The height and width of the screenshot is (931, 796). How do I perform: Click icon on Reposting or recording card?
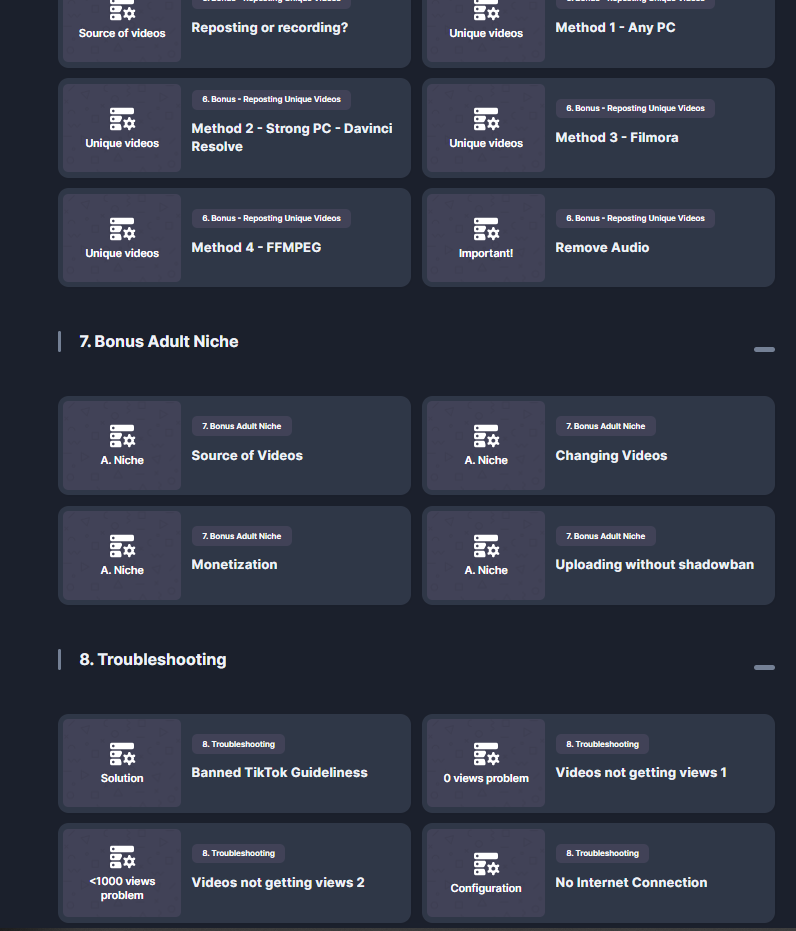122,11
